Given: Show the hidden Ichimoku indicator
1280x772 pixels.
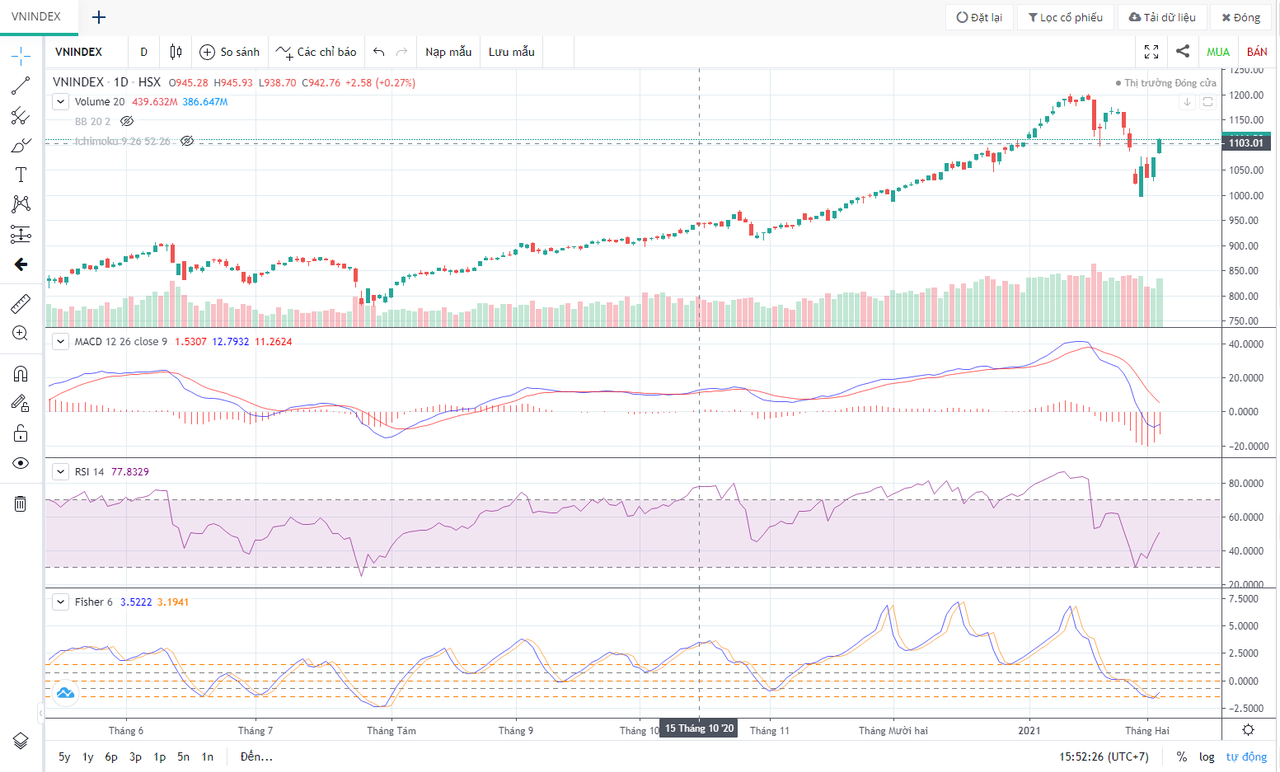Looking at the screenshot, I should tap(186, 141).
